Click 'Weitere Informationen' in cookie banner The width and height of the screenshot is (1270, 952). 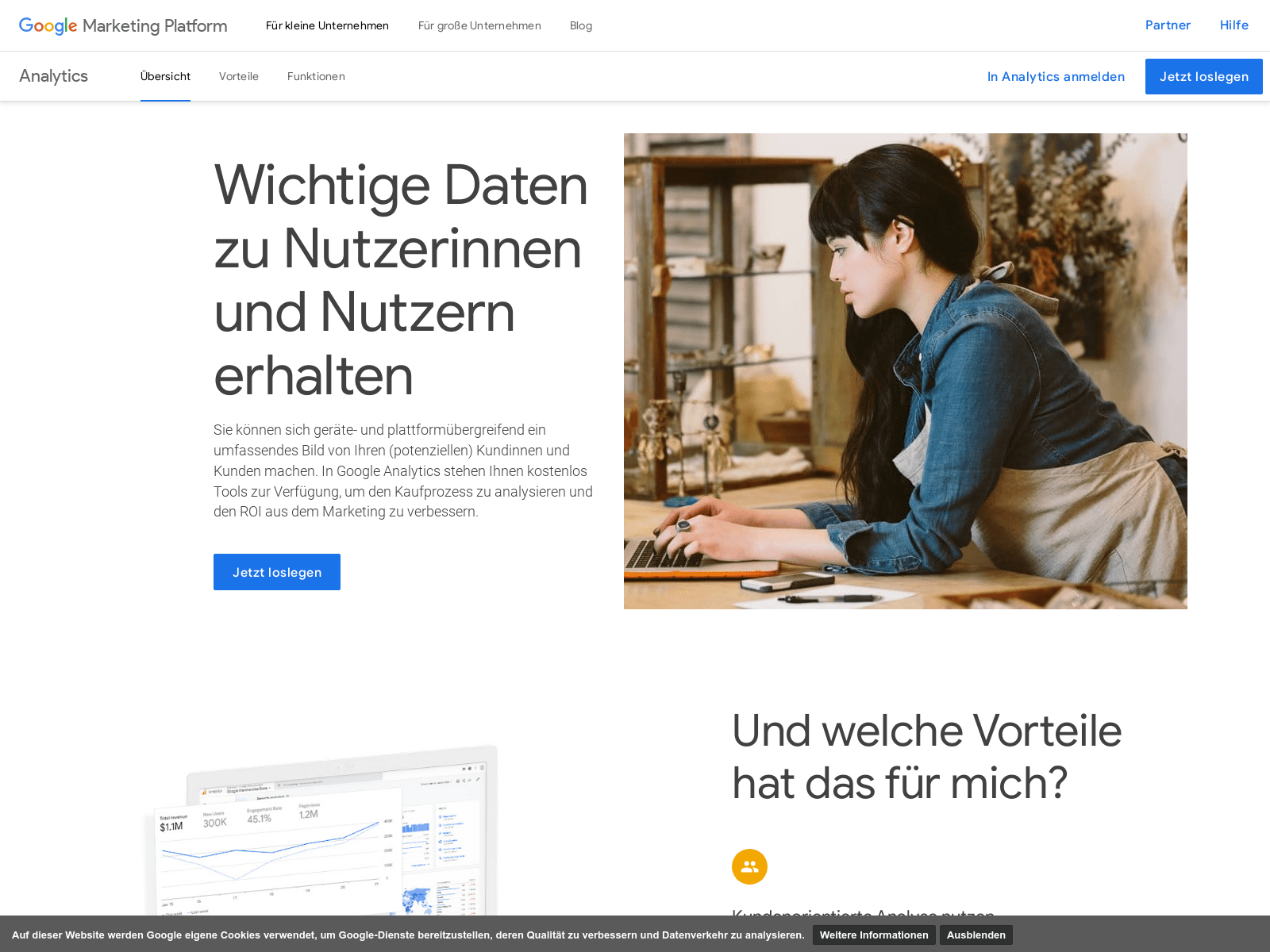click(x=874, y=935)
